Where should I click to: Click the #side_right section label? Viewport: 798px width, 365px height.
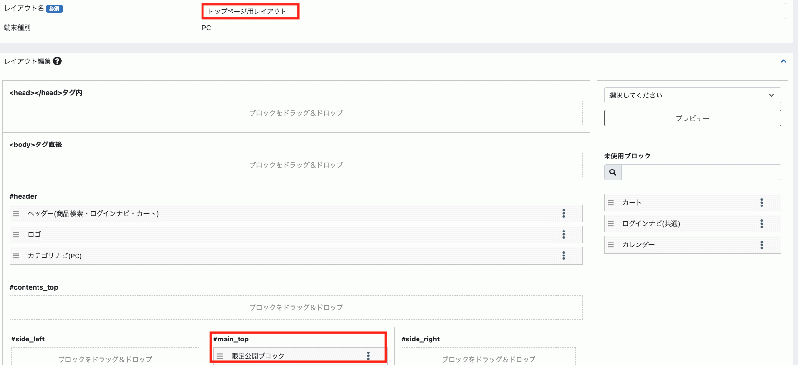tap(421, 339)
